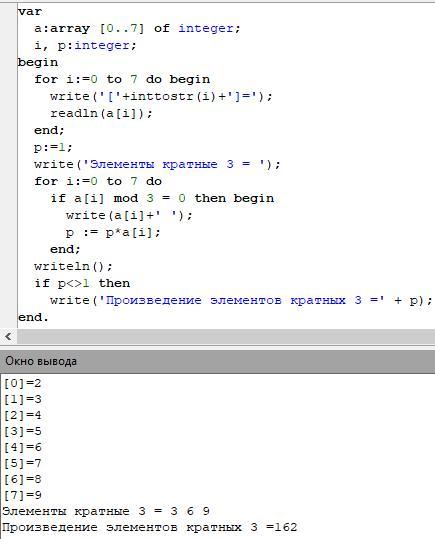Click the final 'end.' keyword
This screenshot has width=435, height=539.
33,317
